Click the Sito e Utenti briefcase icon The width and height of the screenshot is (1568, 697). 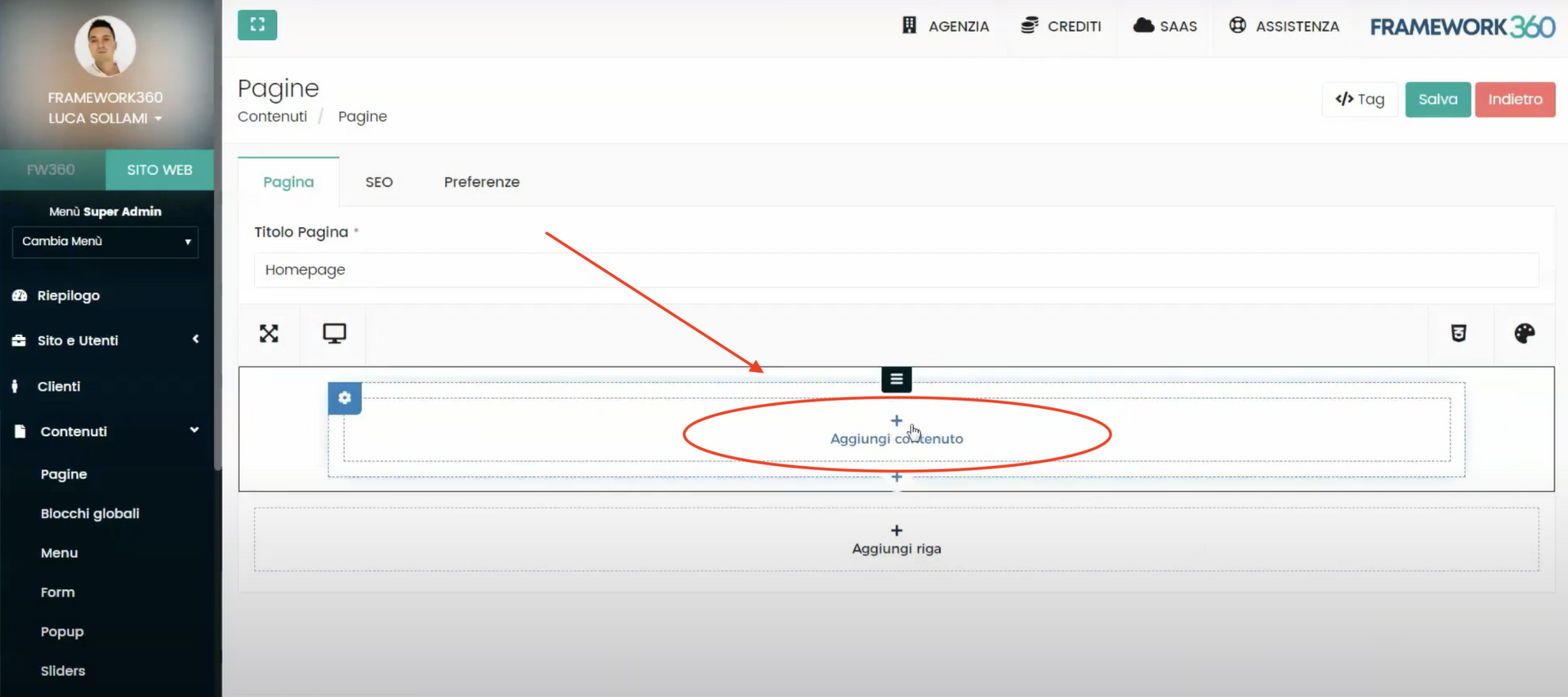click(19, 340)
